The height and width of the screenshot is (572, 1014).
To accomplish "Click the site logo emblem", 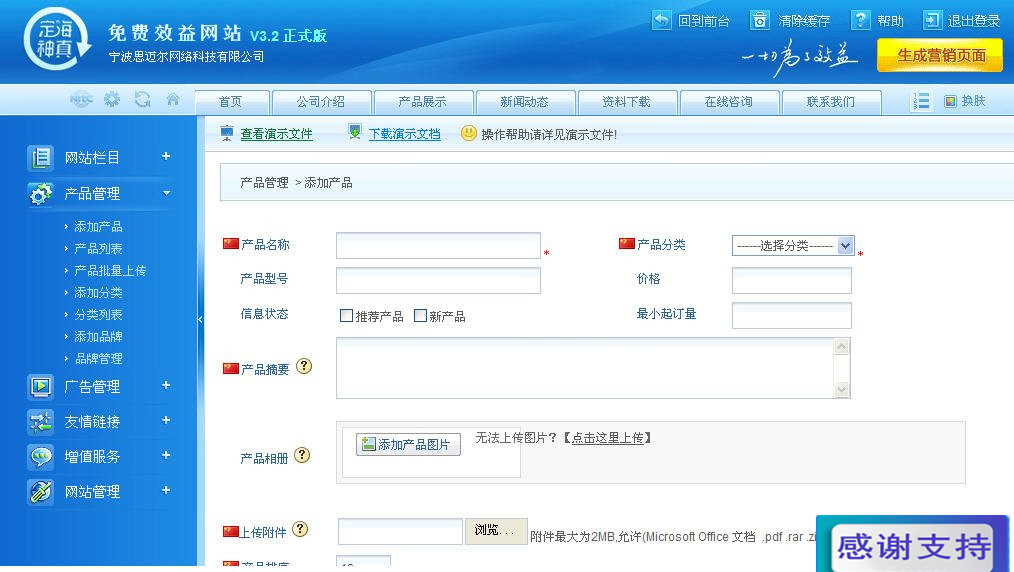I will coord(56,39).
